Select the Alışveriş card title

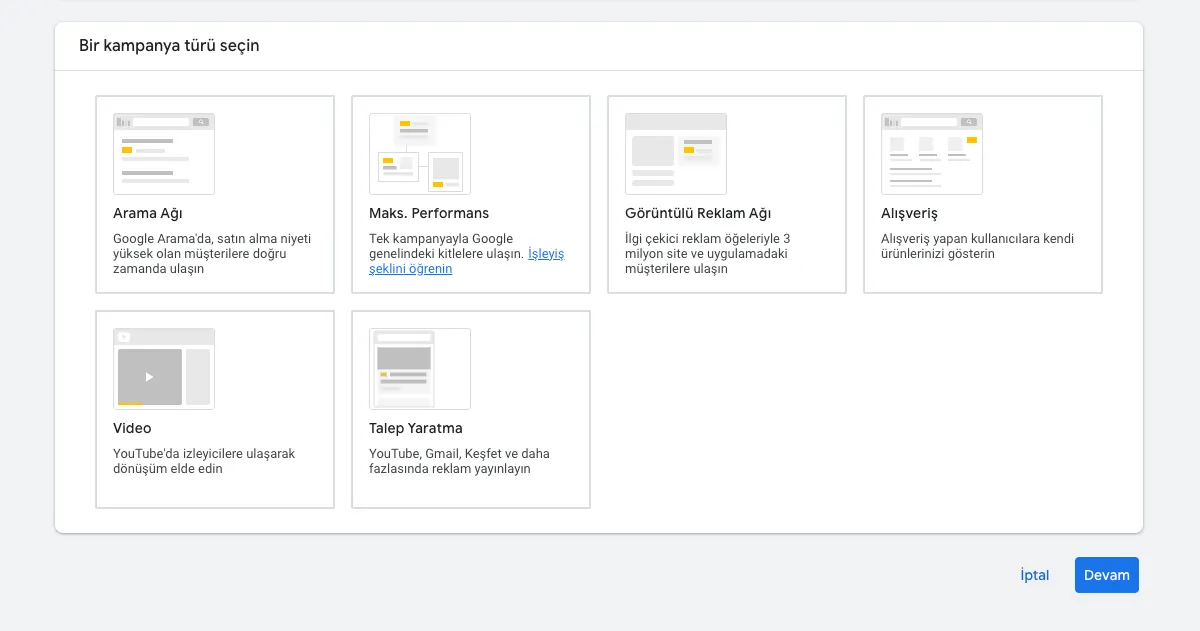pyautogui.click(x=909, y=213)
